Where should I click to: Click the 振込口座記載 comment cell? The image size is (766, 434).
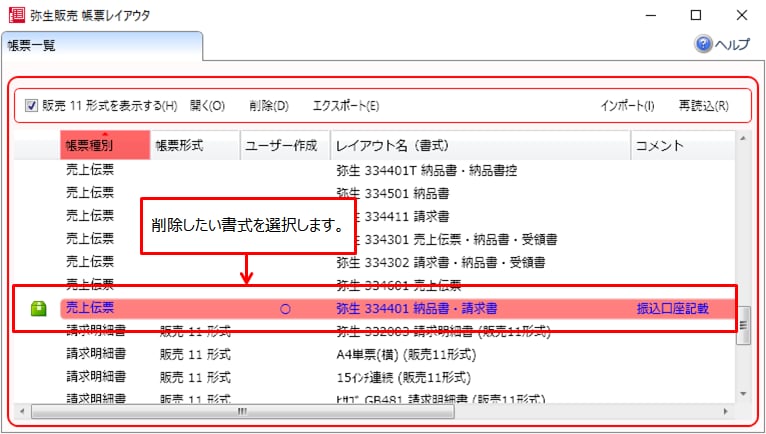point(672,308)
